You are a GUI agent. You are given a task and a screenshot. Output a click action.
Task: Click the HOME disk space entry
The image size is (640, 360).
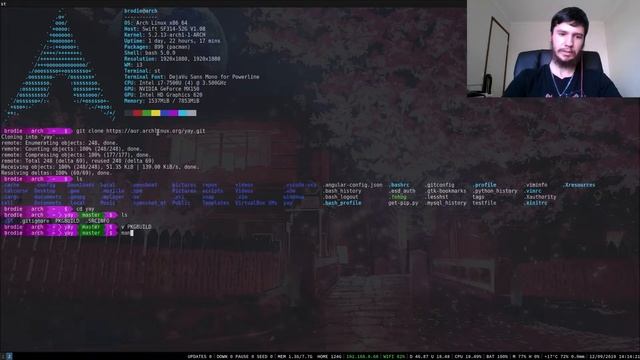click(x=329, y=356)
